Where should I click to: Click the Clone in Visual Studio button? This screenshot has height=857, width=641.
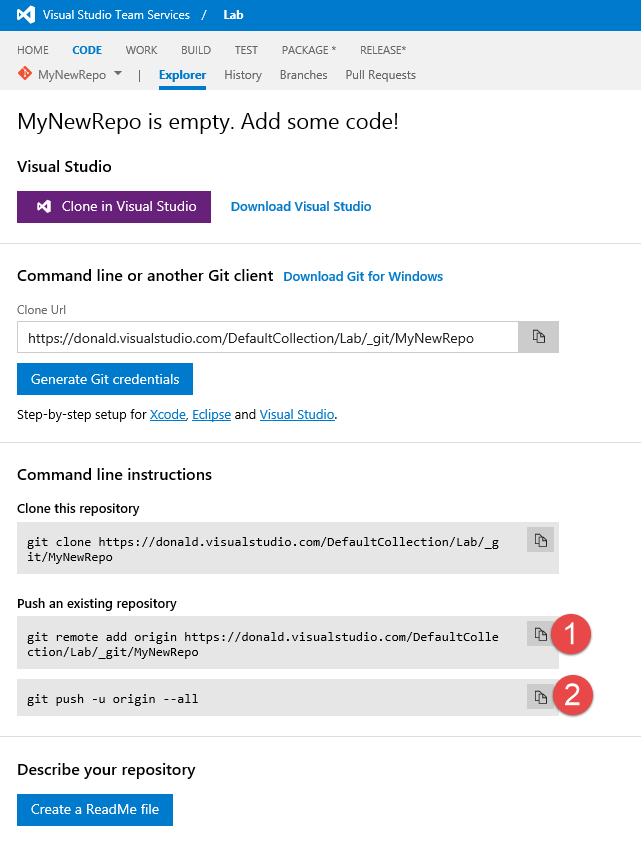coord(114,207)
